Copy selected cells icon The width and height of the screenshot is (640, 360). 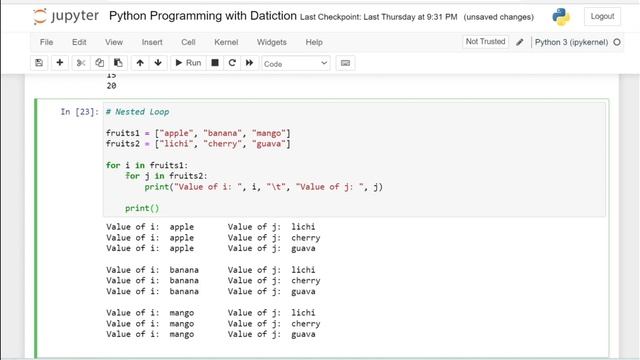pos(99,63)
